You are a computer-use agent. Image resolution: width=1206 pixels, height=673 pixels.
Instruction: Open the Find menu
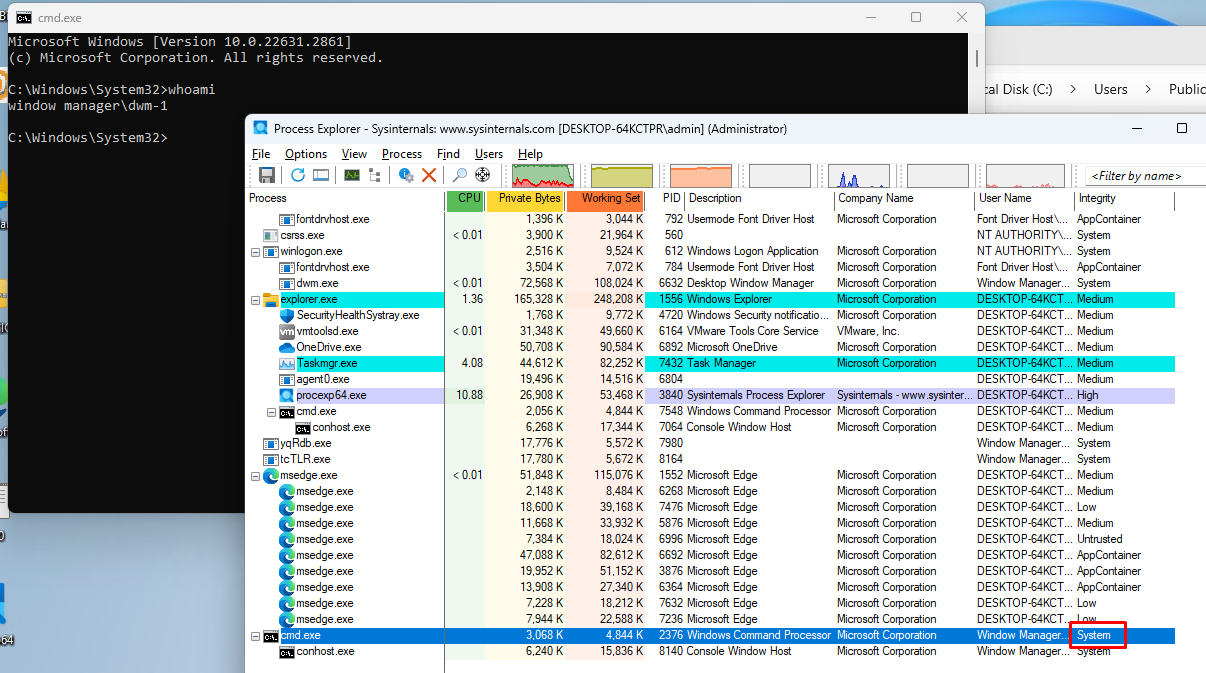pyautogui.click(x=448, y=154)
